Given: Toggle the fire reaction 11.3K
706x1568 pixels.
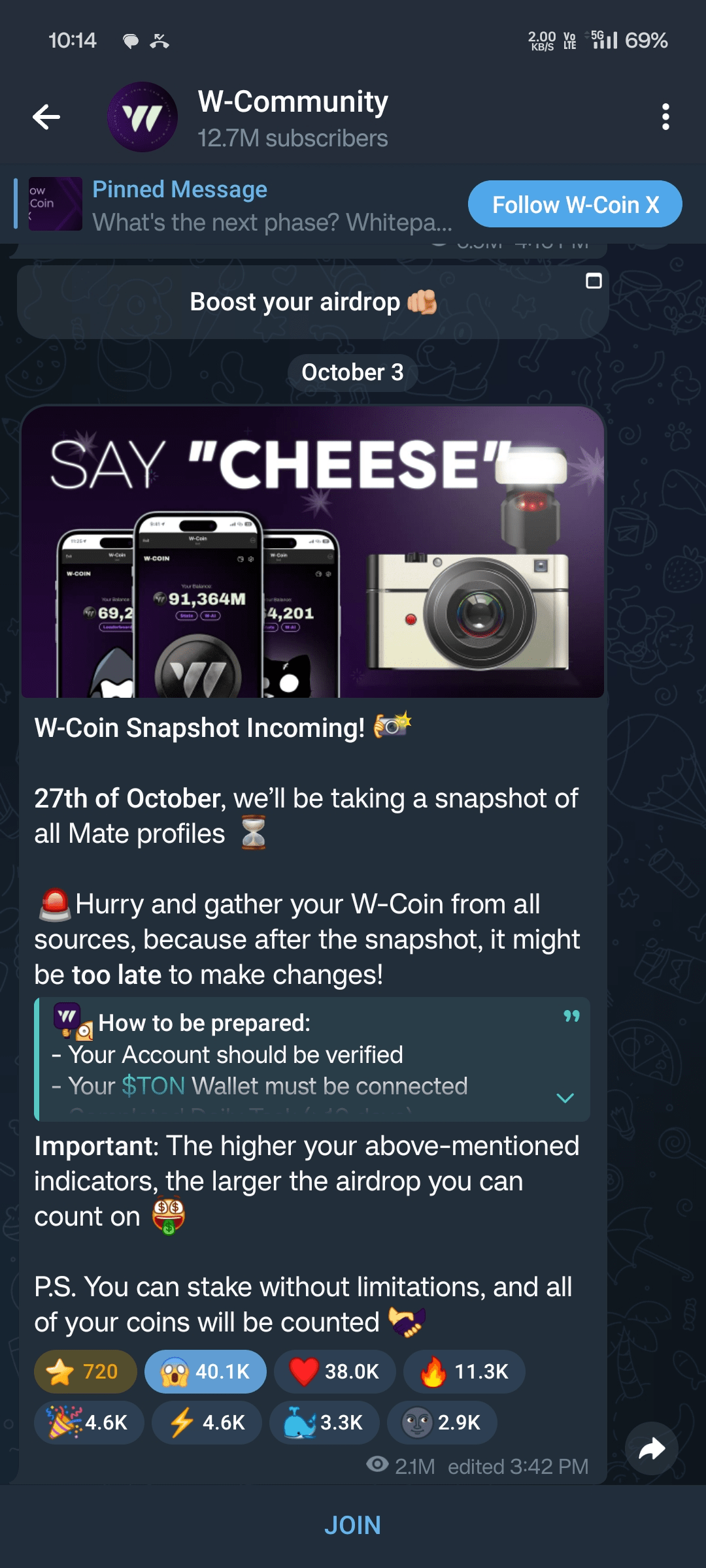Looking at the screenshot, I should pyautogui.click(x=464, y=1371).
